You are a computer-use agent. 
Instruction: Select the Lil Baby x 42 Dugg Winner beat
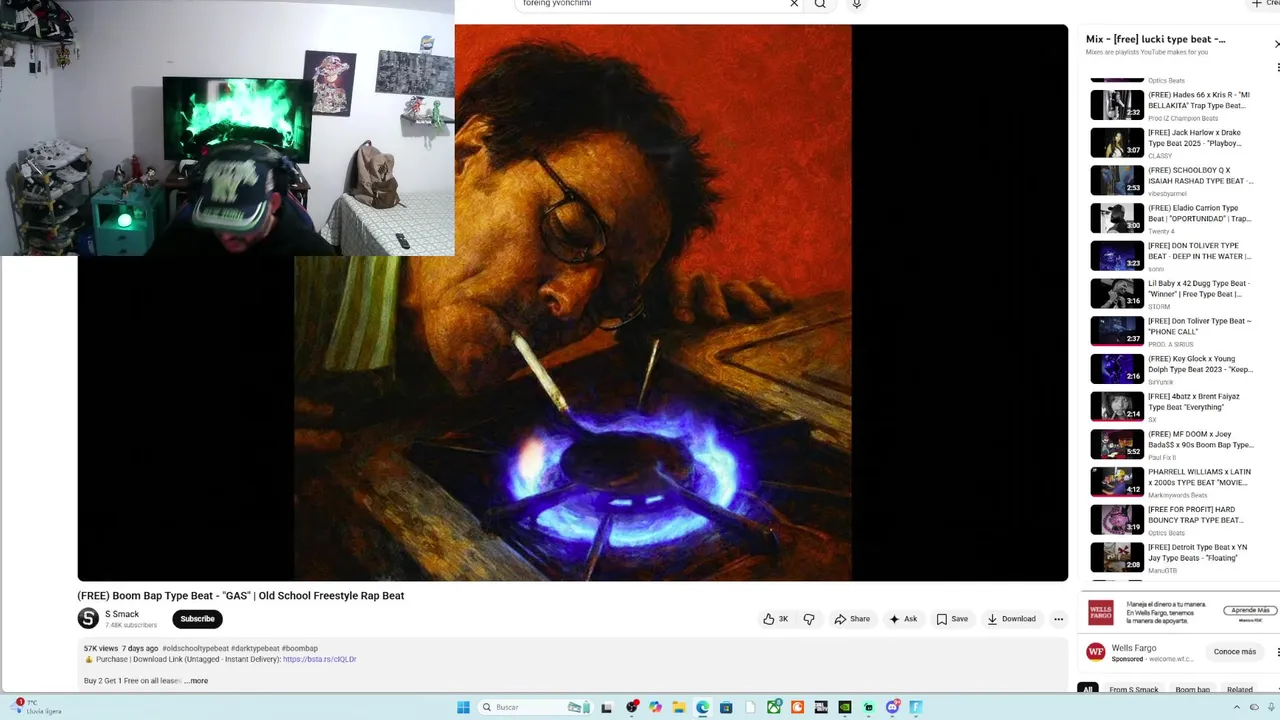pyautogui.click(x=1171, y=294)
